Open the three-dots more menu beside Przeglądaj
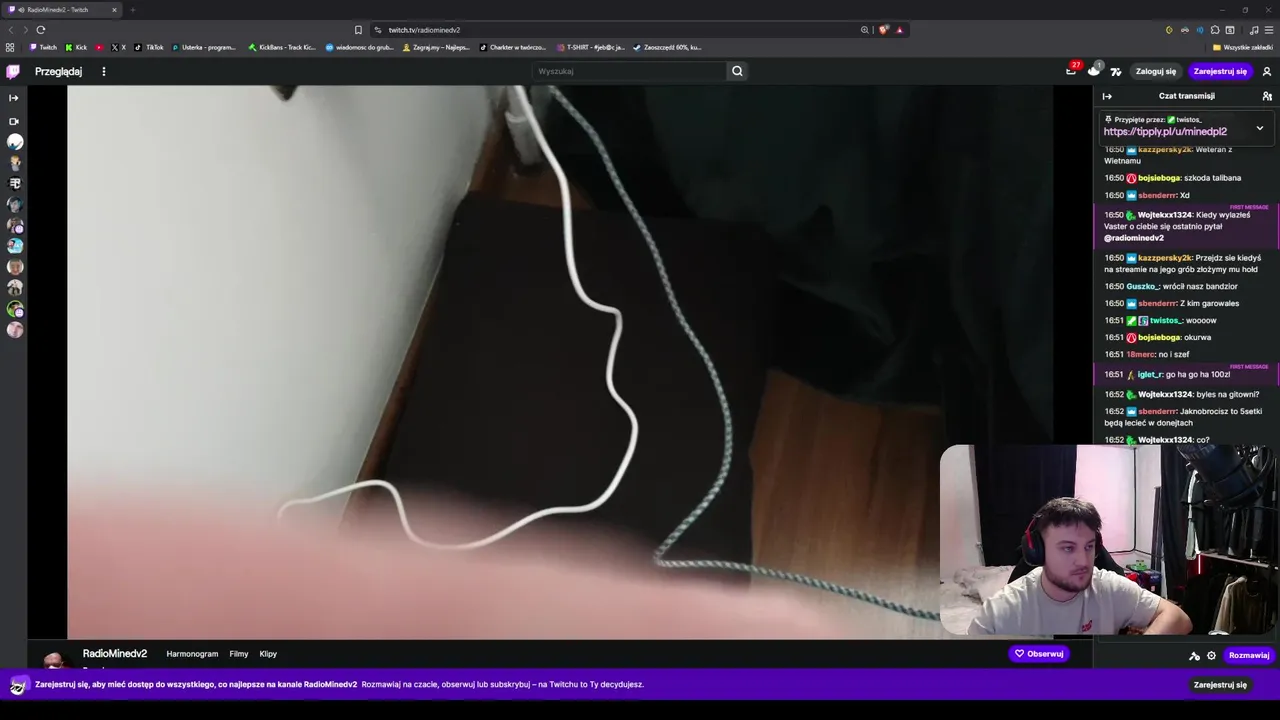The width and height of the screenshot is (1280, 720). coord(103,71)
